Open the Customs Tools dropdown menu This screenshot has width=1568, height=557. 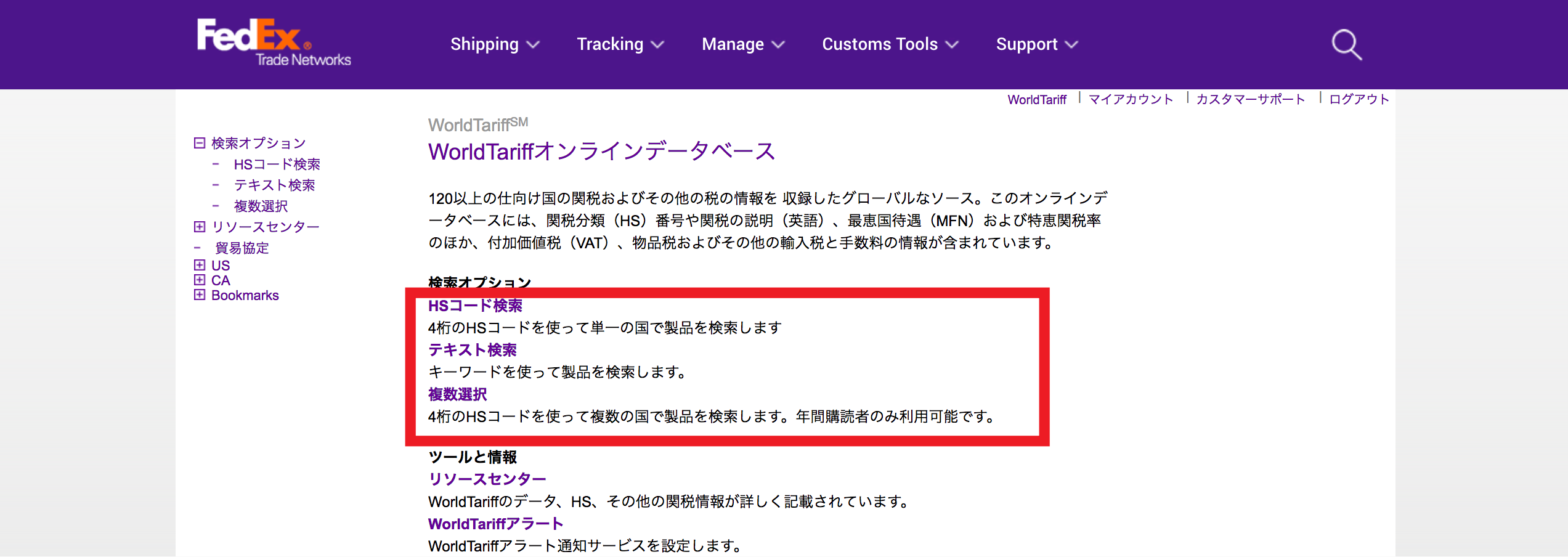pos(890,44)
